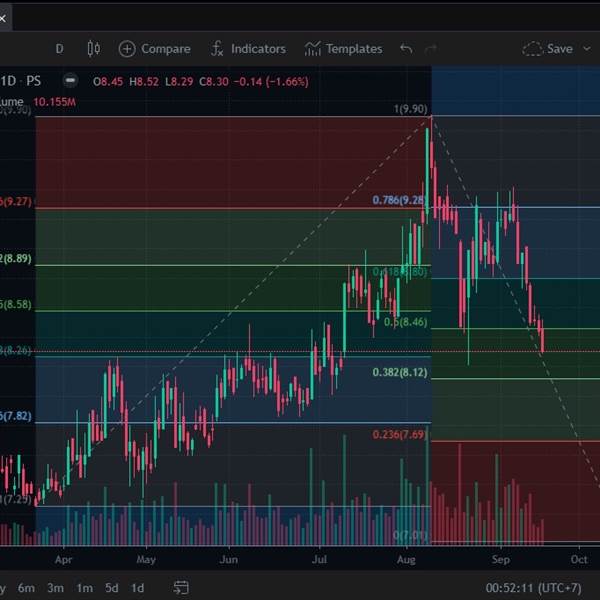Click the −0.14 (−1.66%) change value
The width and height of the screenshot is (600, 600).
point(271,82)
